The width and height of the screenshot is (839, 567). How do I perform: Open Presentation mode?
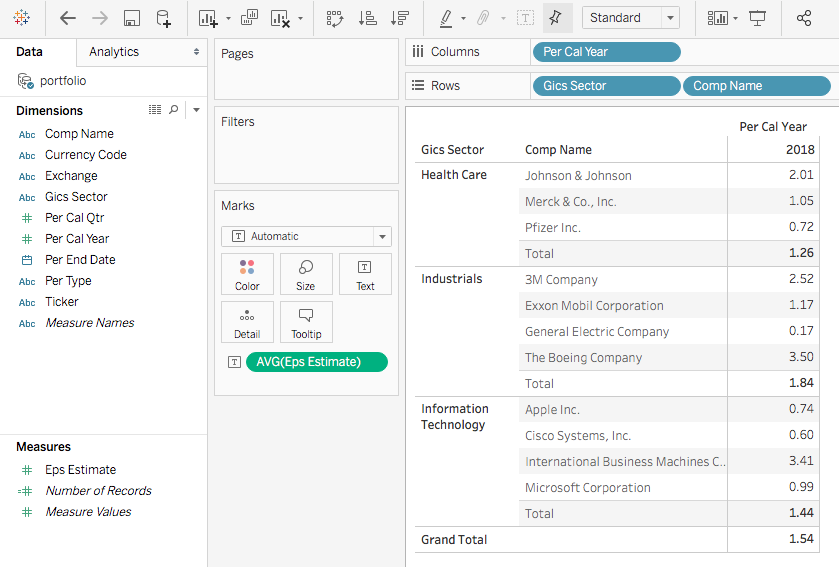tap(758, 18)
